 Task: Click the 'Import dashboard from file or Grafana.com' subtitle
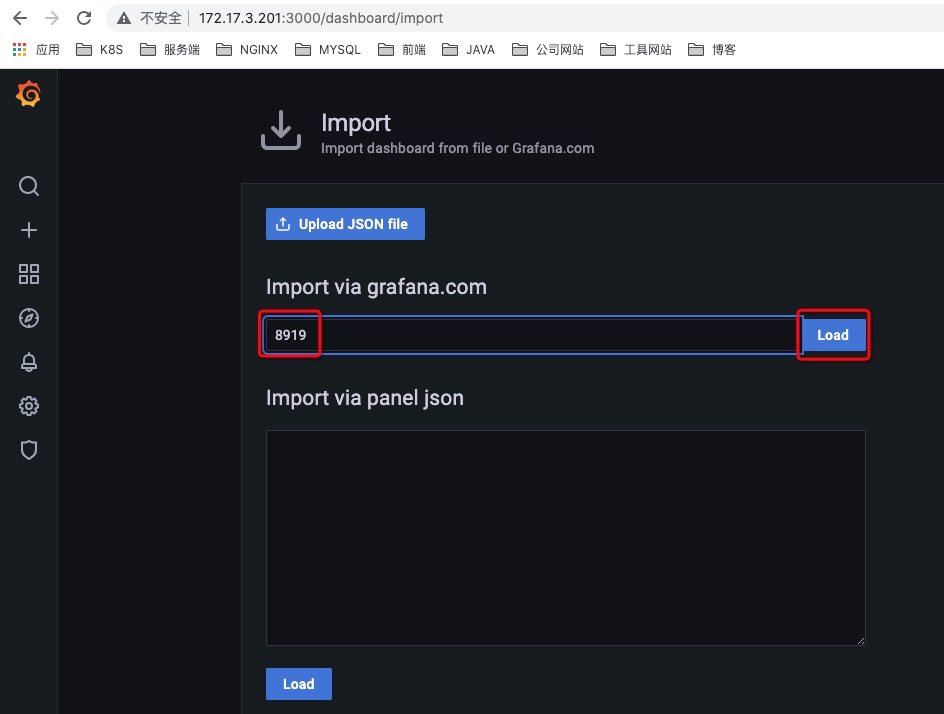pyautogui.click(x=458, y=148)
